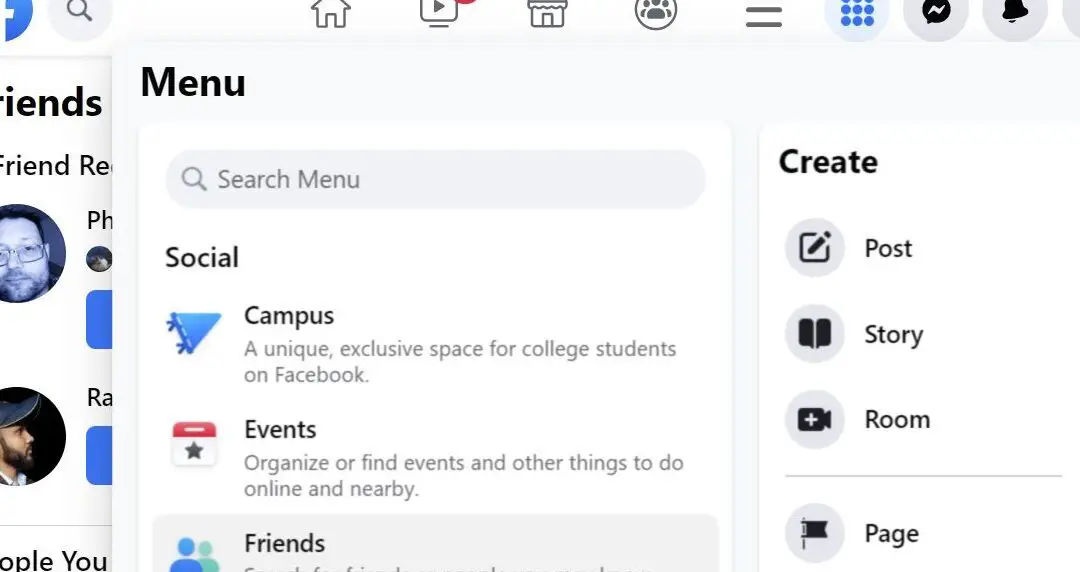This screenshot has height=572, width=1080.
Task: Click the Campus description text
Action: pyautogui.click(x=460, y=362)
